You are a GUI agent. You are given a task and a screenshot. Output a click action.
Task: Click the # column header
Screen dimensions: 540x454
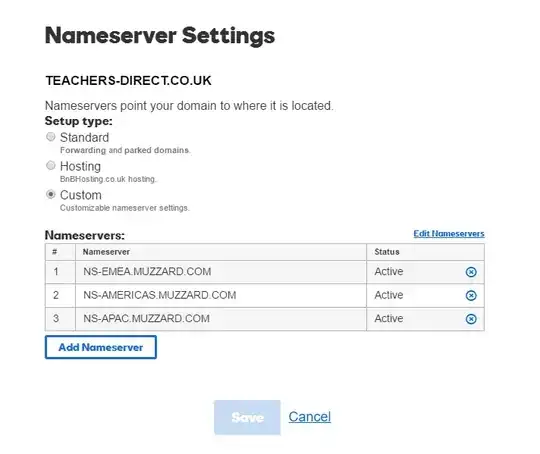click(x=60, y=252)
